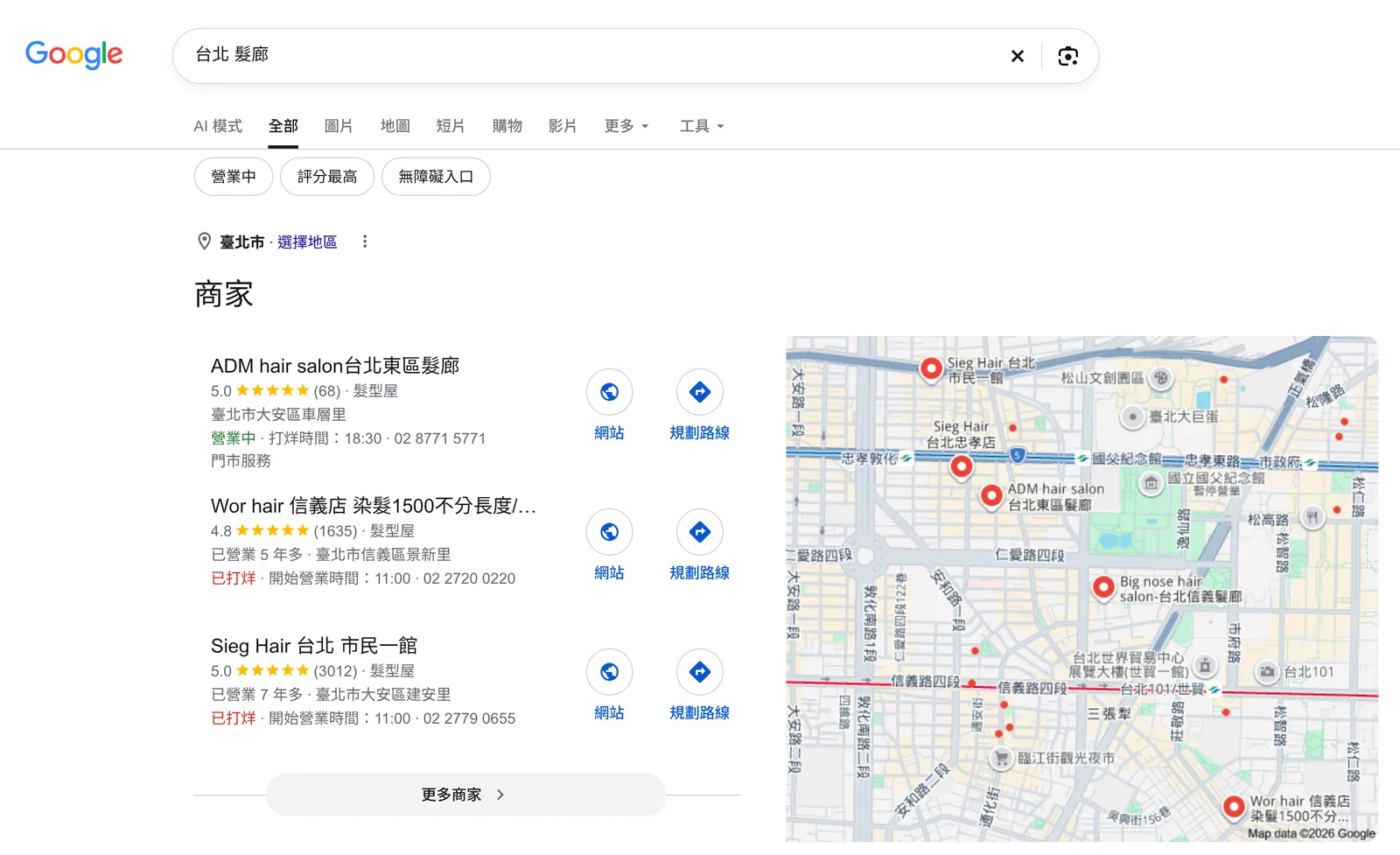Click the 台北101 camera marker on map
Image resolution: width=1400 pixels, height=855 pixels.
point(1267,672)
